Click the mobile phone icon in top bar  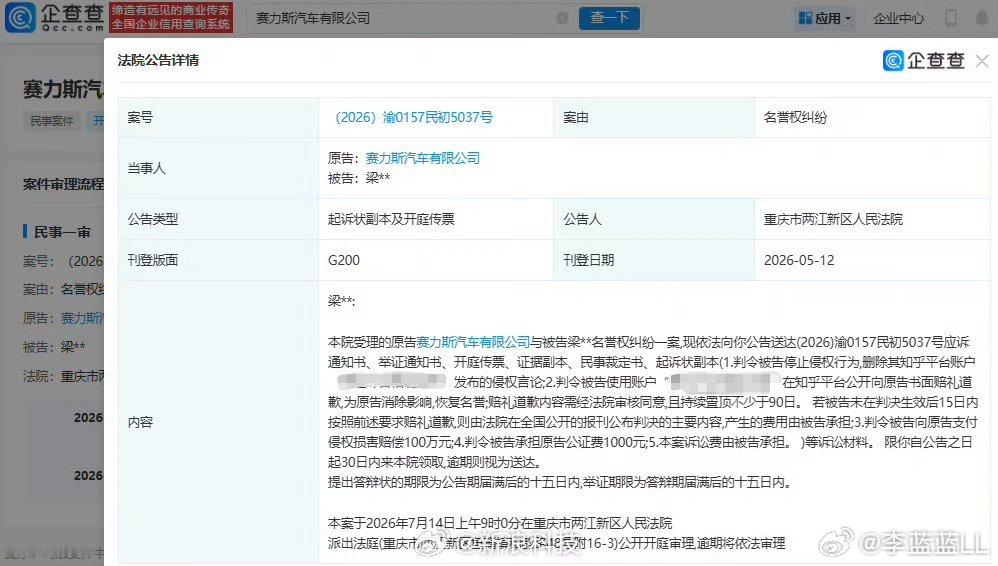pos(951,18)
